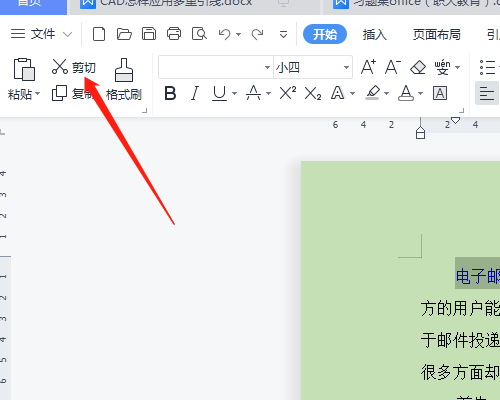Apply the text effects outlined A
Screen dimensions: 500x400
click(x=338, y=93)
